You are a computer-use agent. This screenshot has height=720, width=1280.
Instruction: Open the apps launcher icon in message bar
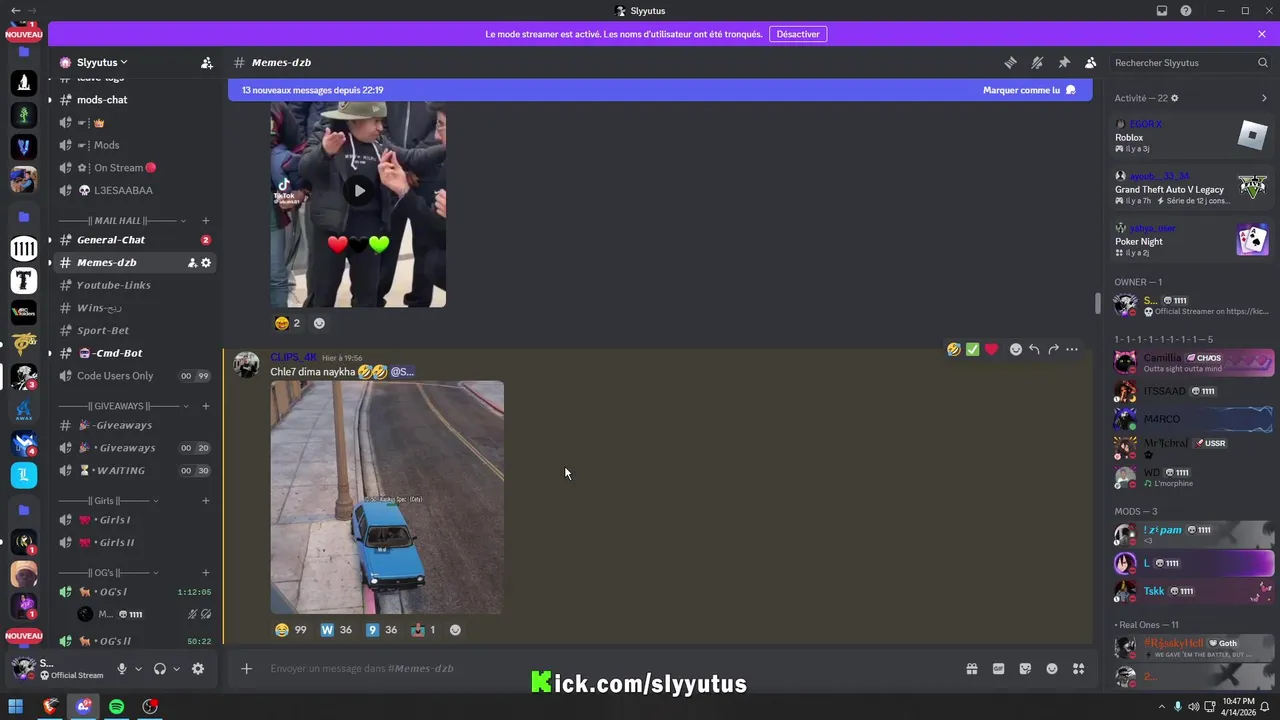1078,669
